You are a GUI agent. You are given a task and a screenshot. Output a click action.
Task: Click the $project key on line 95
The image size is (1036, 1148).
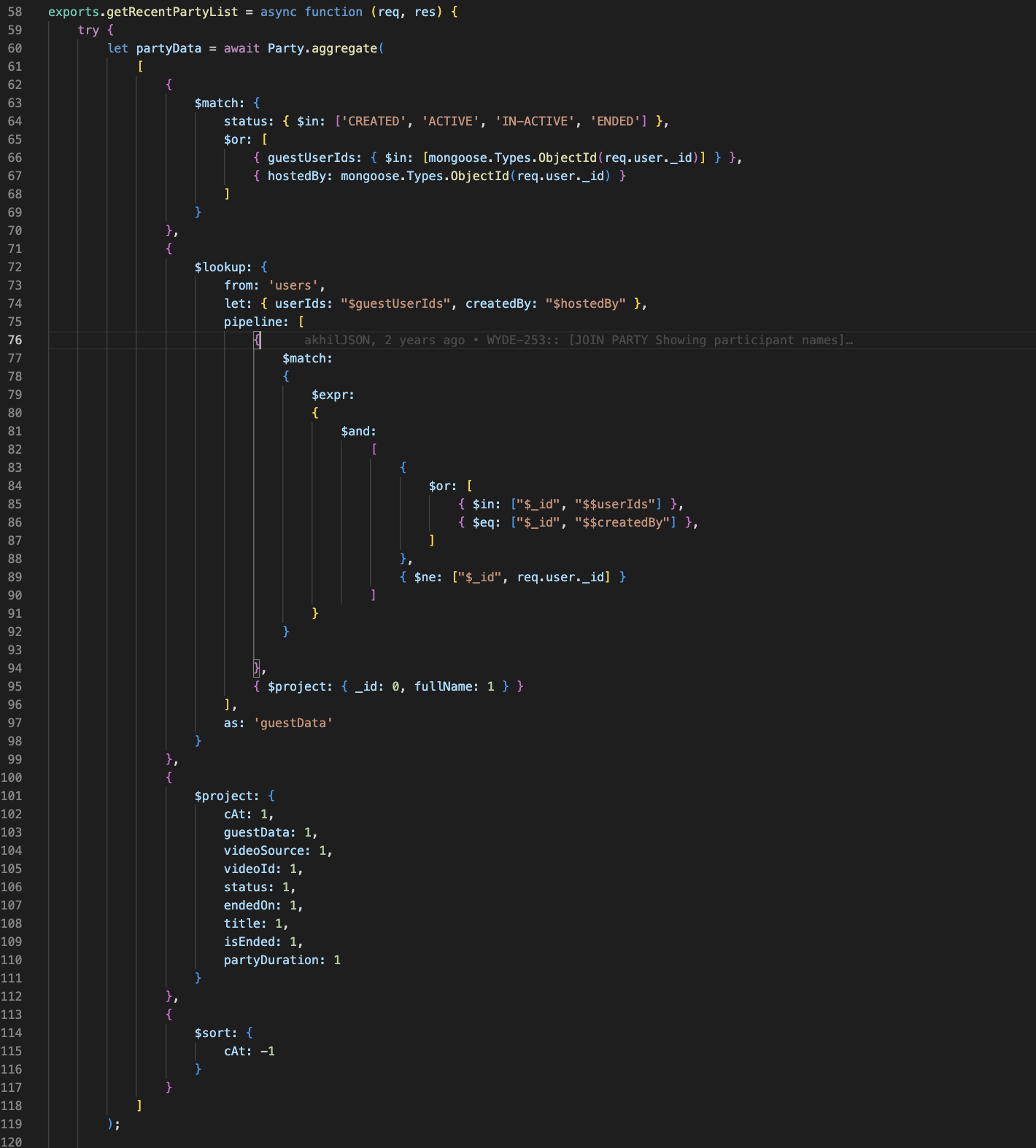coord(297,686)
